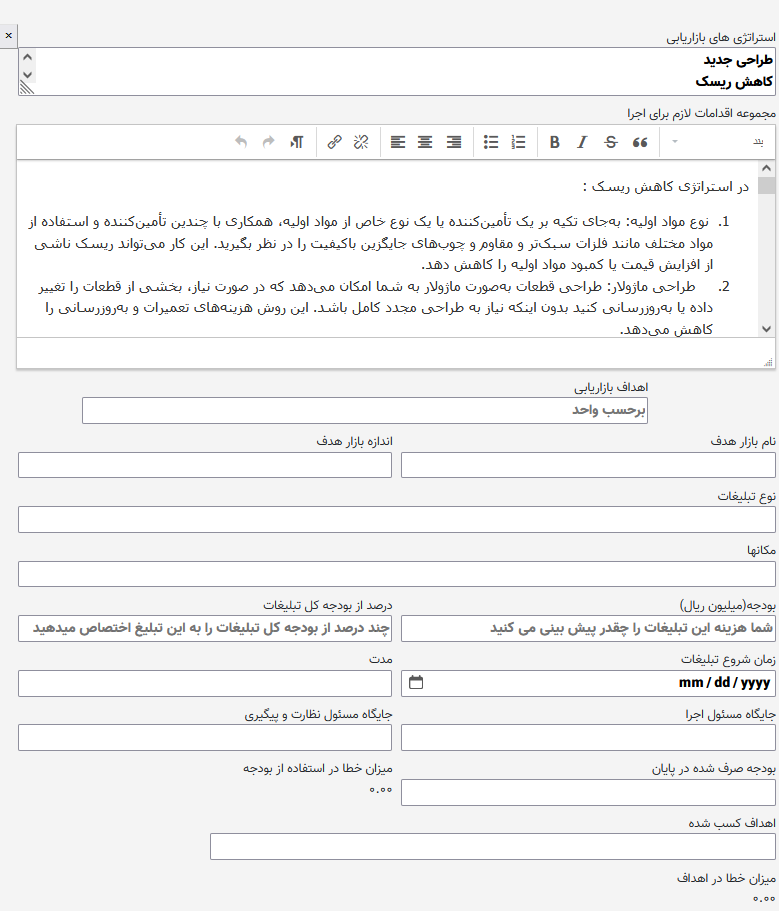Align text right in editor toolbar
This screenshot has height=911, width=779.
pyautogui.click(x=454, y=142)
